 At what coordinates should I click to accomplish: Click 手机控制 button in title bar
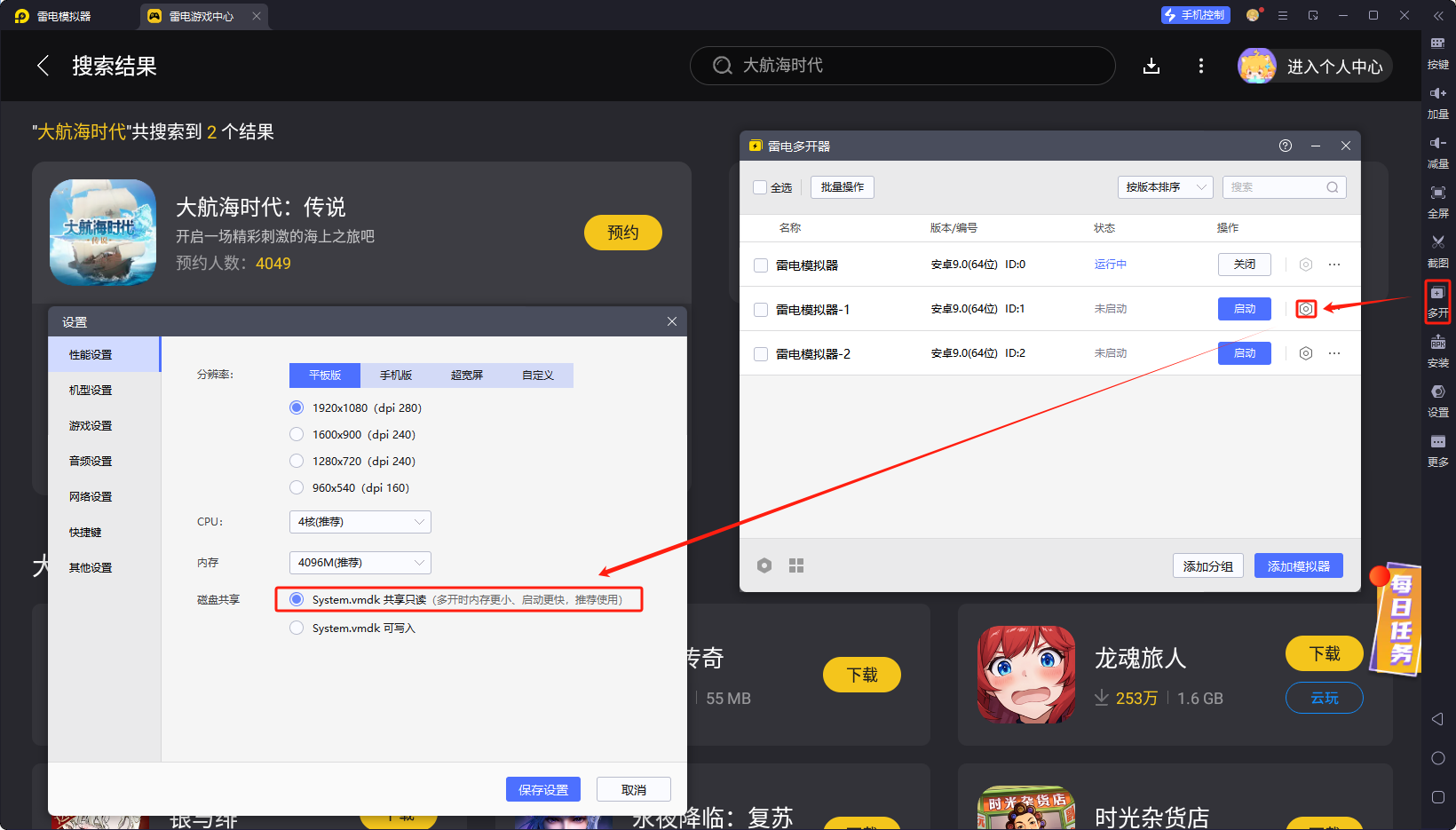[x=1195, y=15]
